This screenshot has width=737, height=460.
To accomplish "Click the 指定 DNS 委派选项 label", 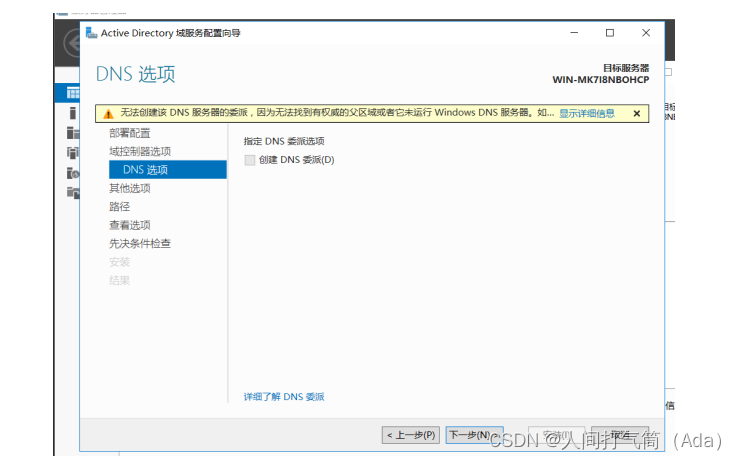I will click(284, 141).
